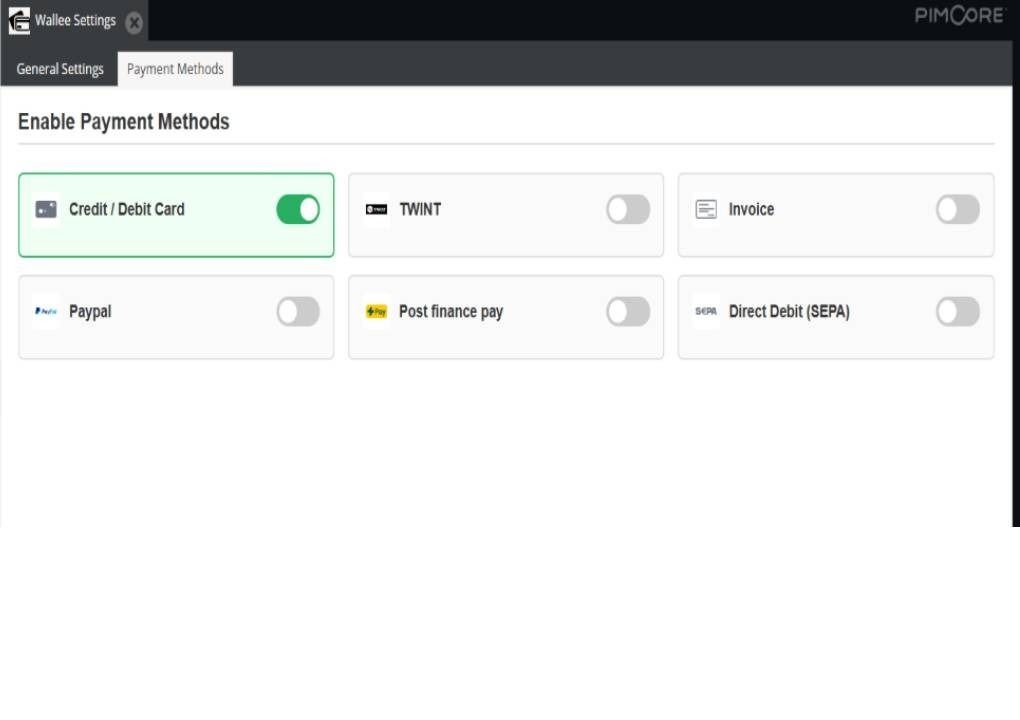
Task: Click the Paypal logo icon
Action: (x=46, y=312)
